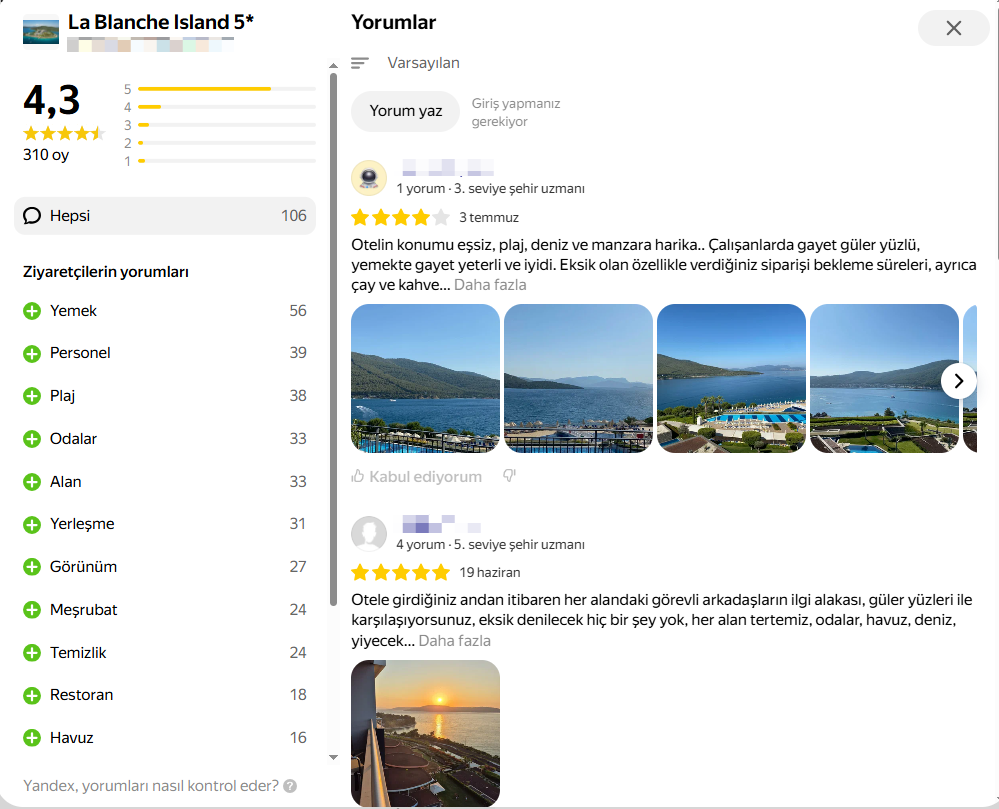
Task: Click first reviewer's avatar icon
Action: click(369, 178)
